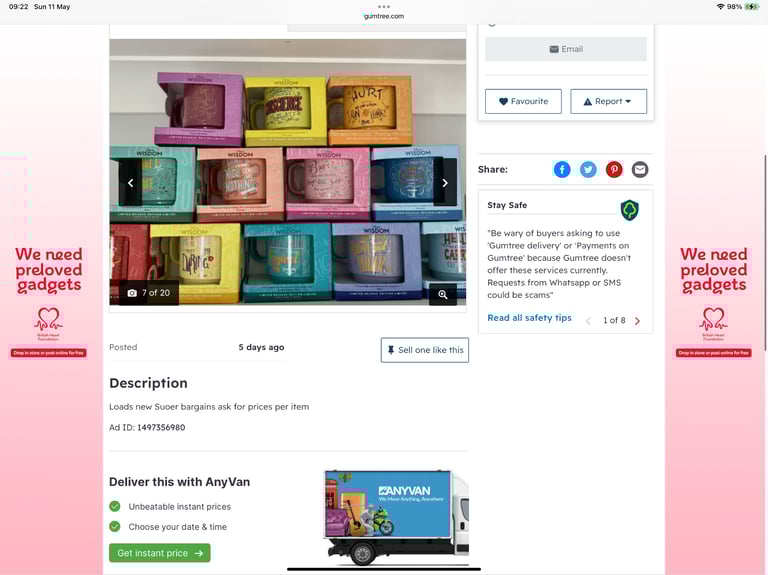
Task: Share the ad on Twitter
Action: [588, 169]
